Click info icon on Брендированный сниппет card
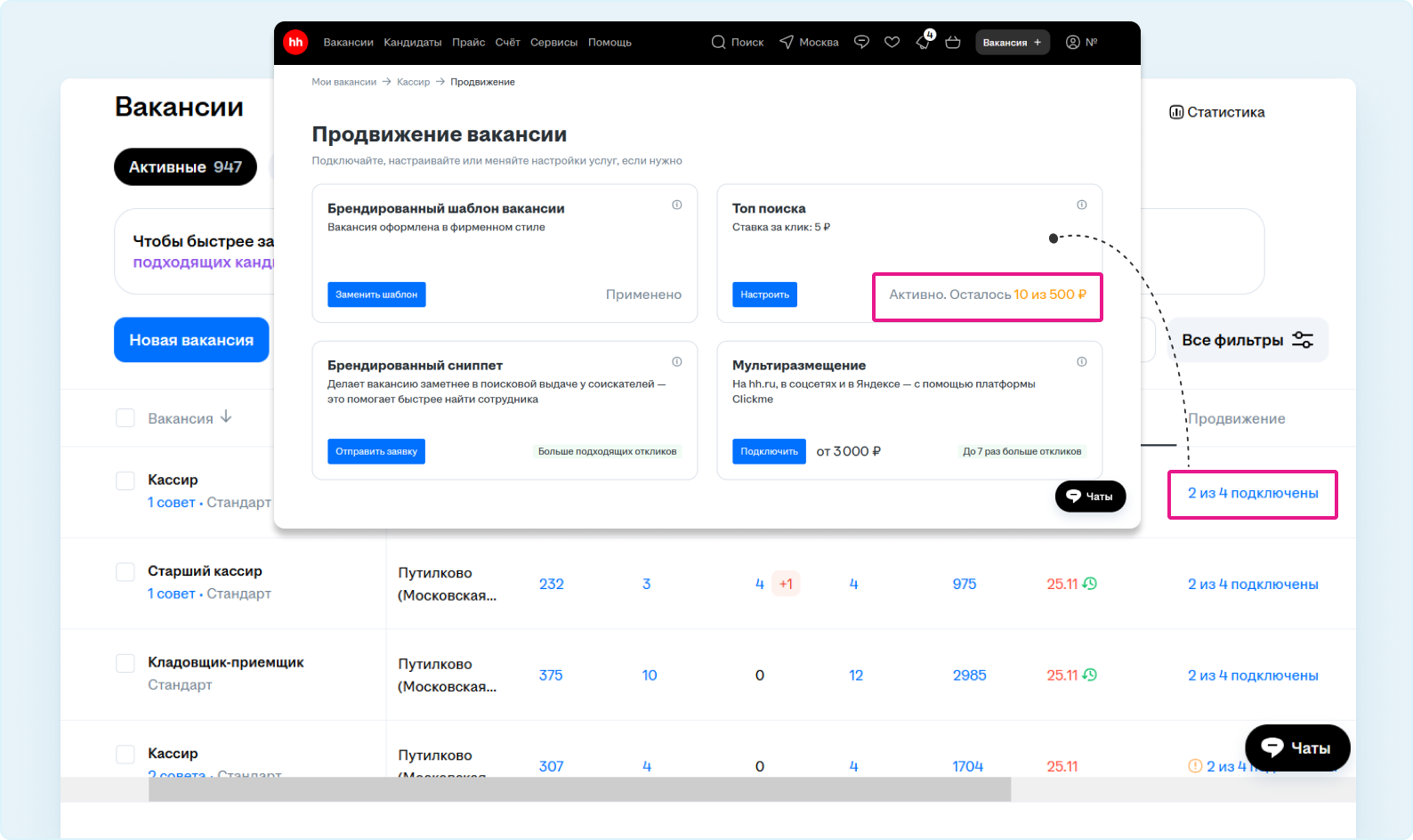This screenshot has height=840, width=1413. coord(677,361)
